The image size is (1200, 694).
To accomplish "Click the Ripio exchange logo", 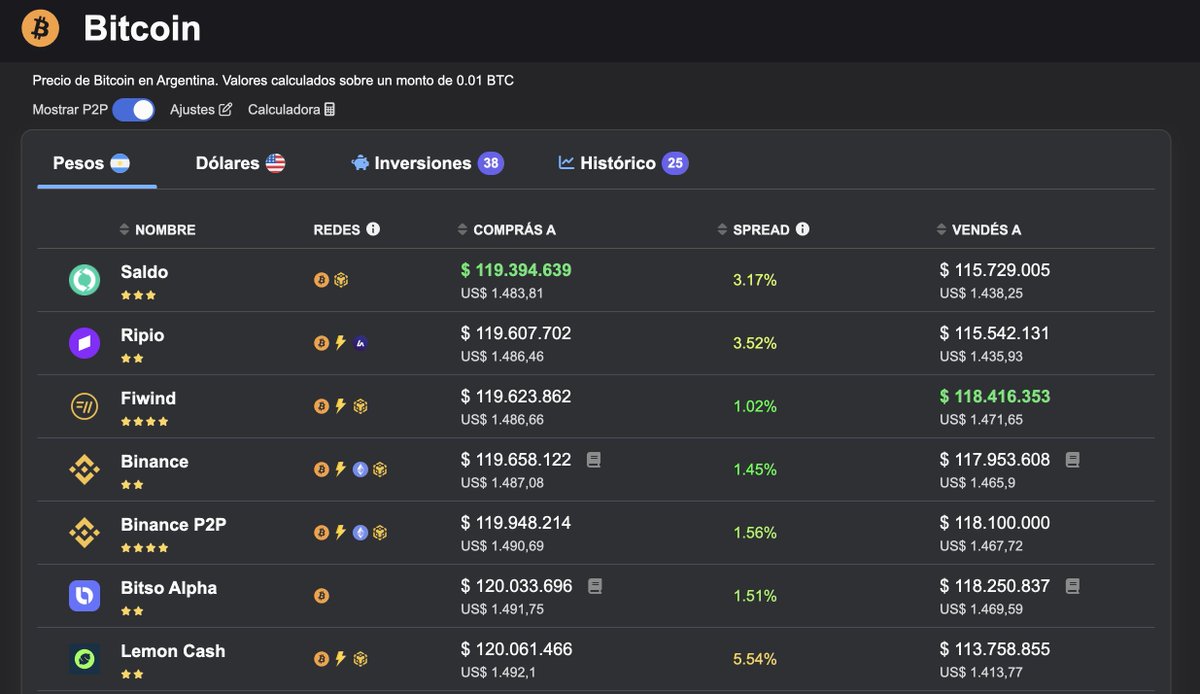I will pyautogui.click(x=84, y=343).
